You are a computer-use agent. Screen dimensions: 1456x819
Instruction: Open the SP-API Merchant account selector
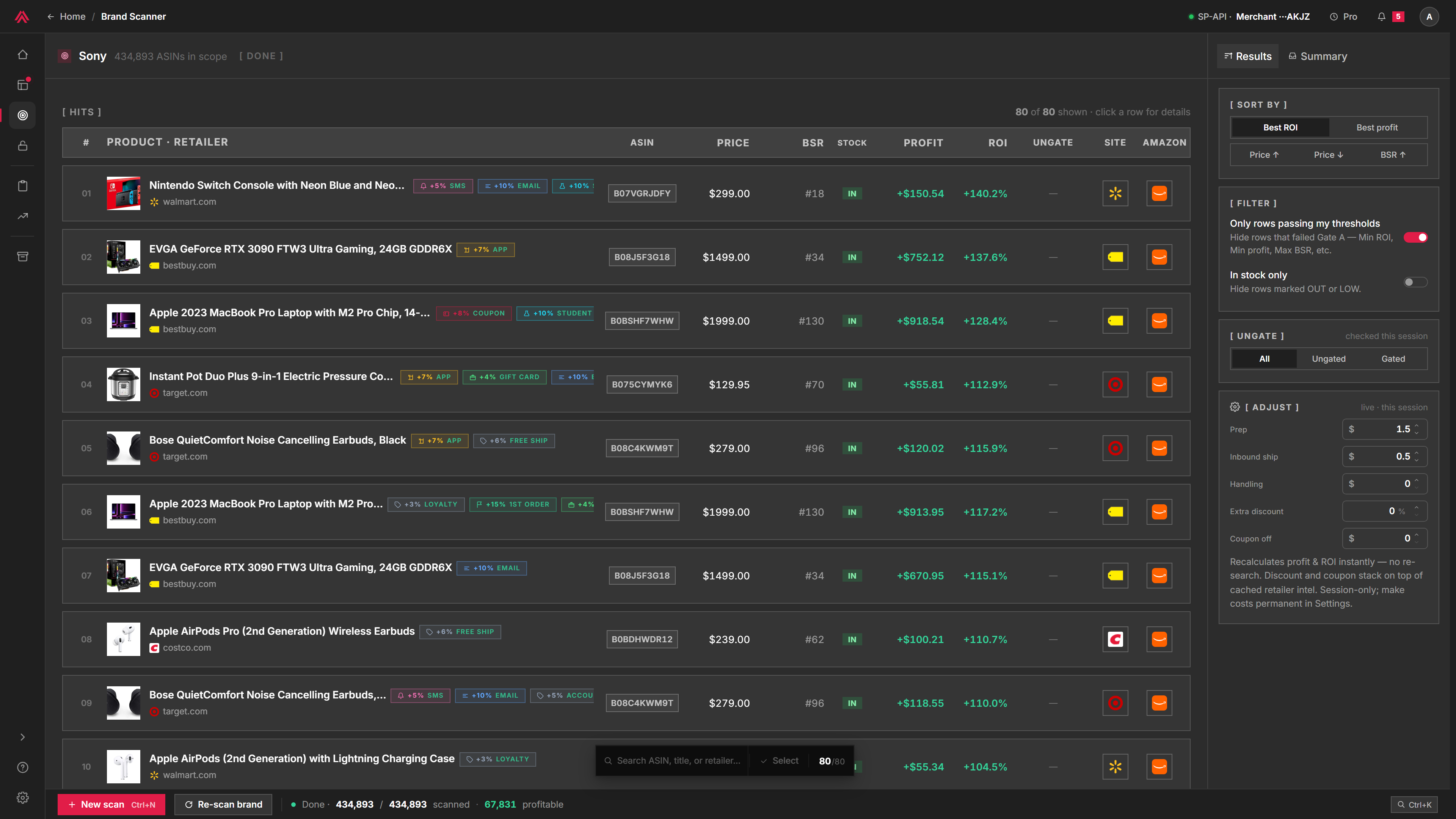click(x=1249, y=16)
